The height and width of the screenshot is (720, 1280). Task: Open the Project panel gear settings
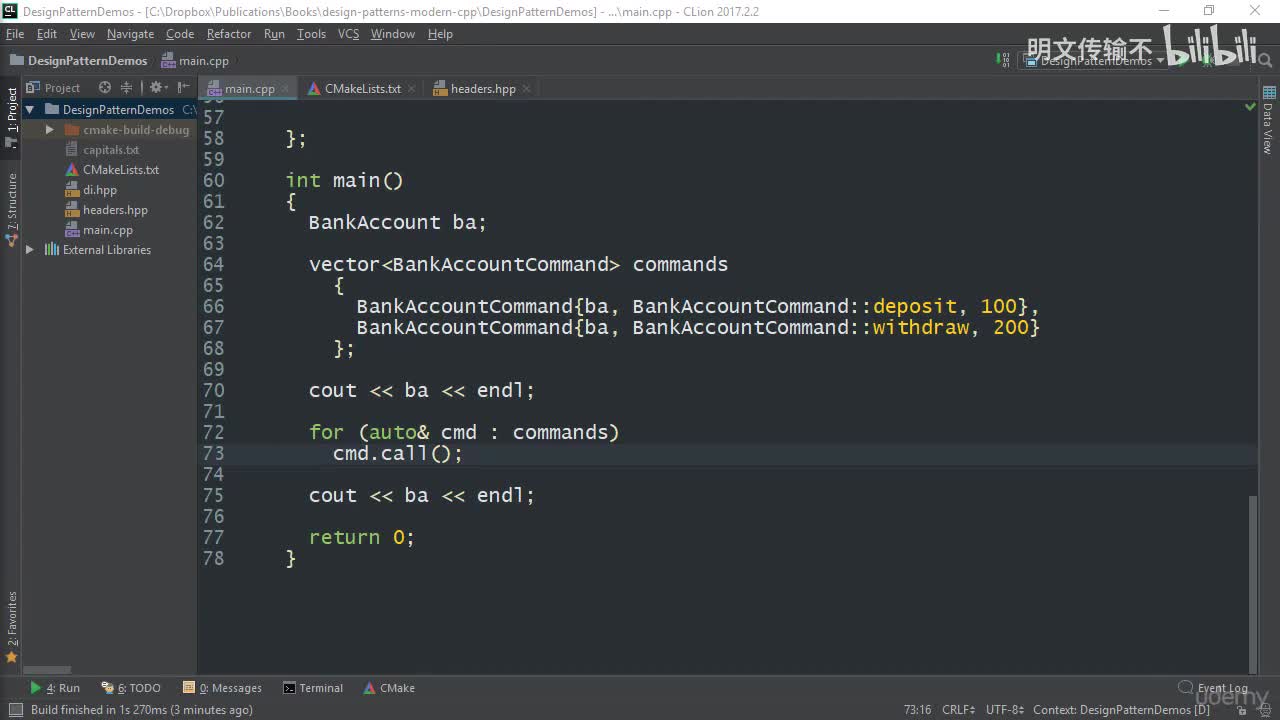point(156,88)
